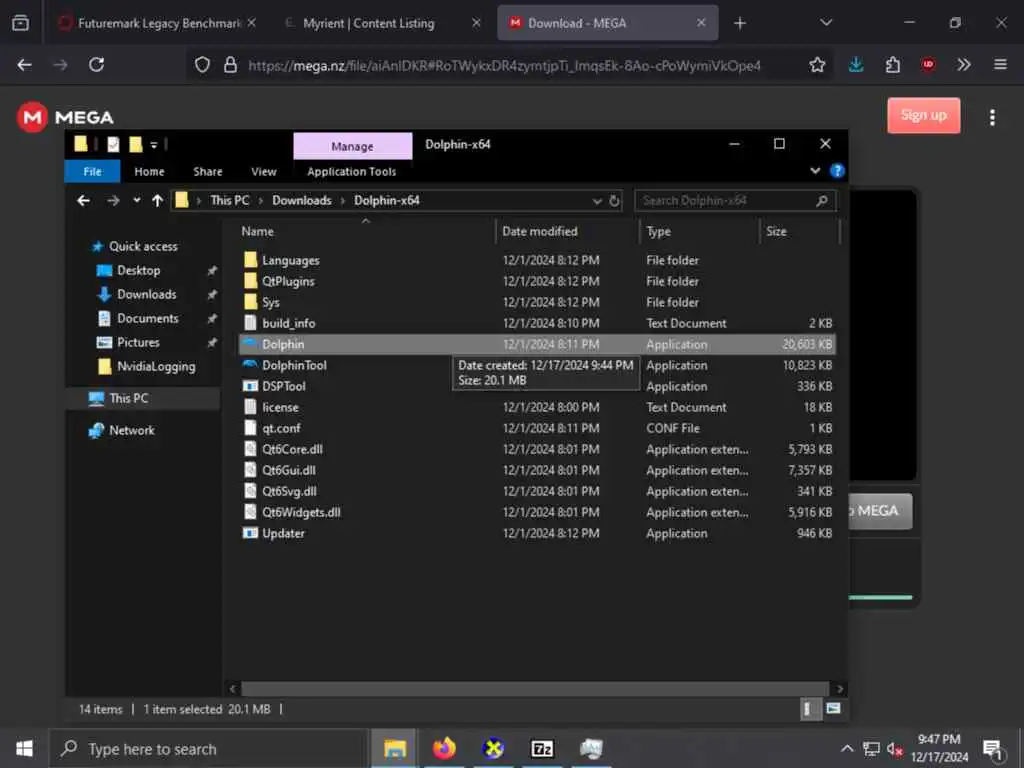Screen dimensions: 1024x768
Task: Open a new Firefox tab
Action: tap(739, 23)
